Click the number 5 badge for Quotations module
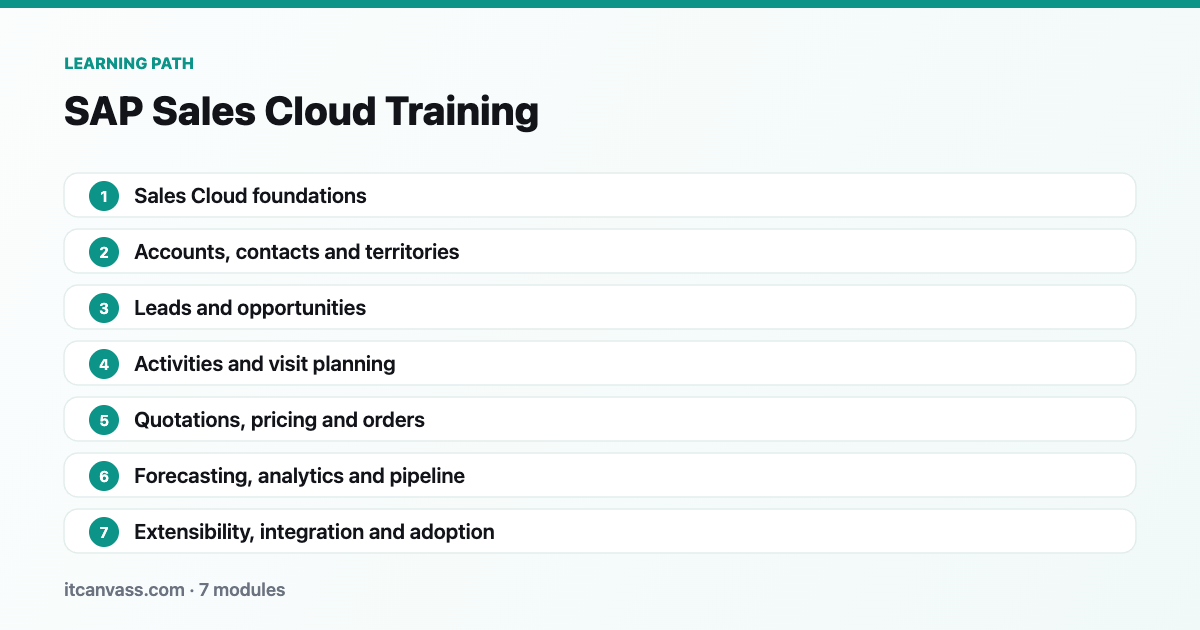The height and width of the screenshot is (630, 1200). coord(104,420)
